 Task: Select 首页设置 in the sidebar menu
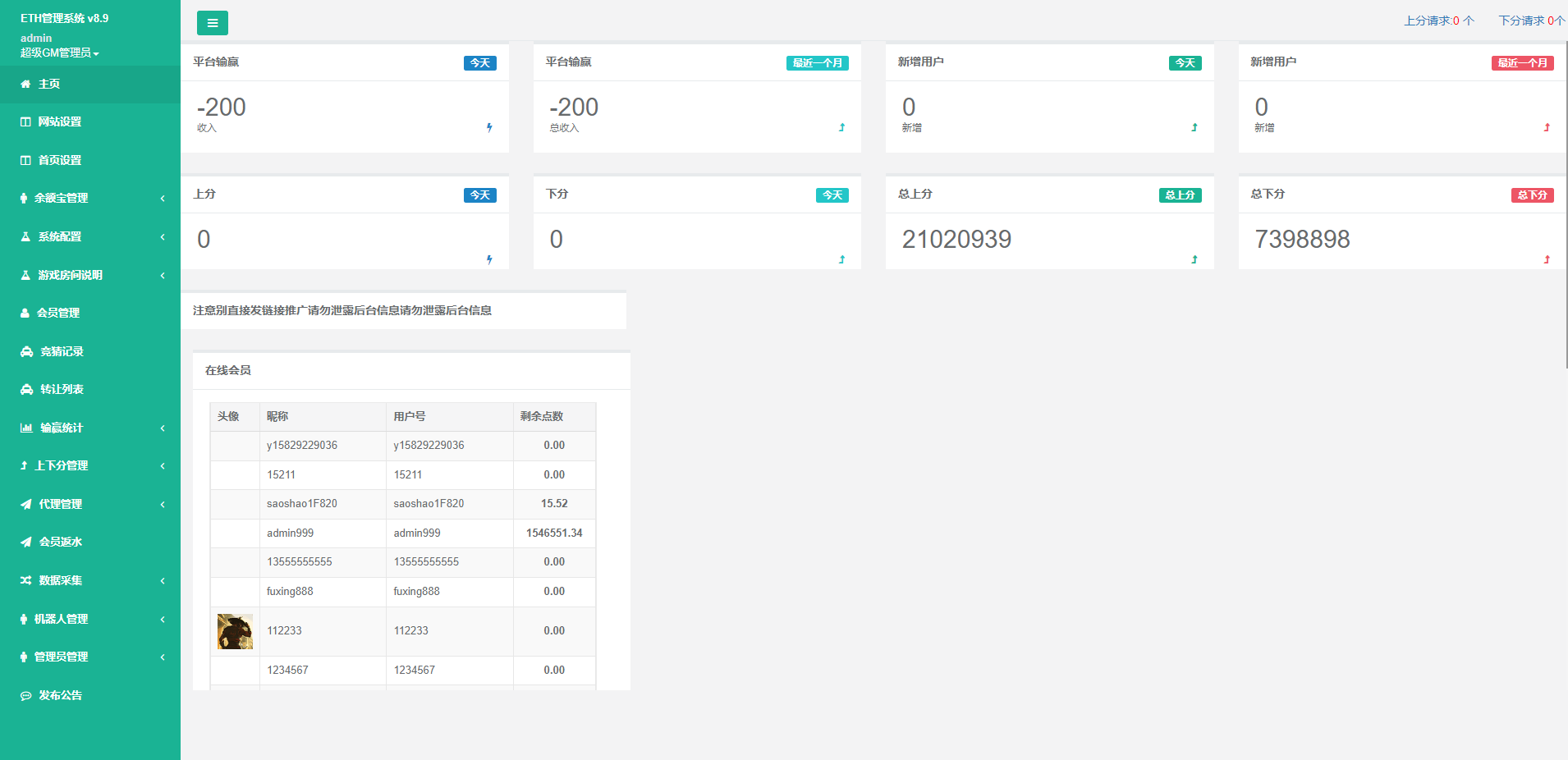(x=59, y=160)
